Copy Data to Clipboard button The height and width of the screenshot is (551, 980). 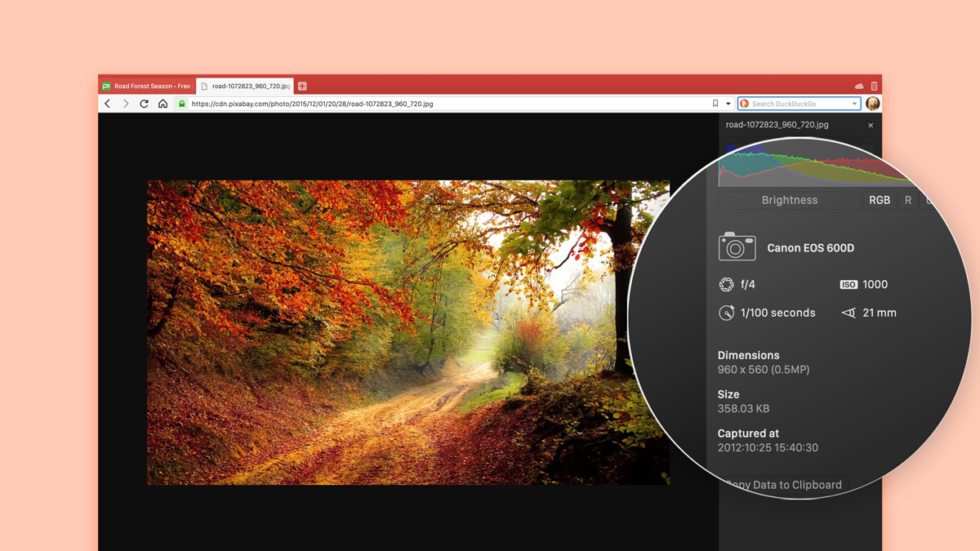pos(784,485)
